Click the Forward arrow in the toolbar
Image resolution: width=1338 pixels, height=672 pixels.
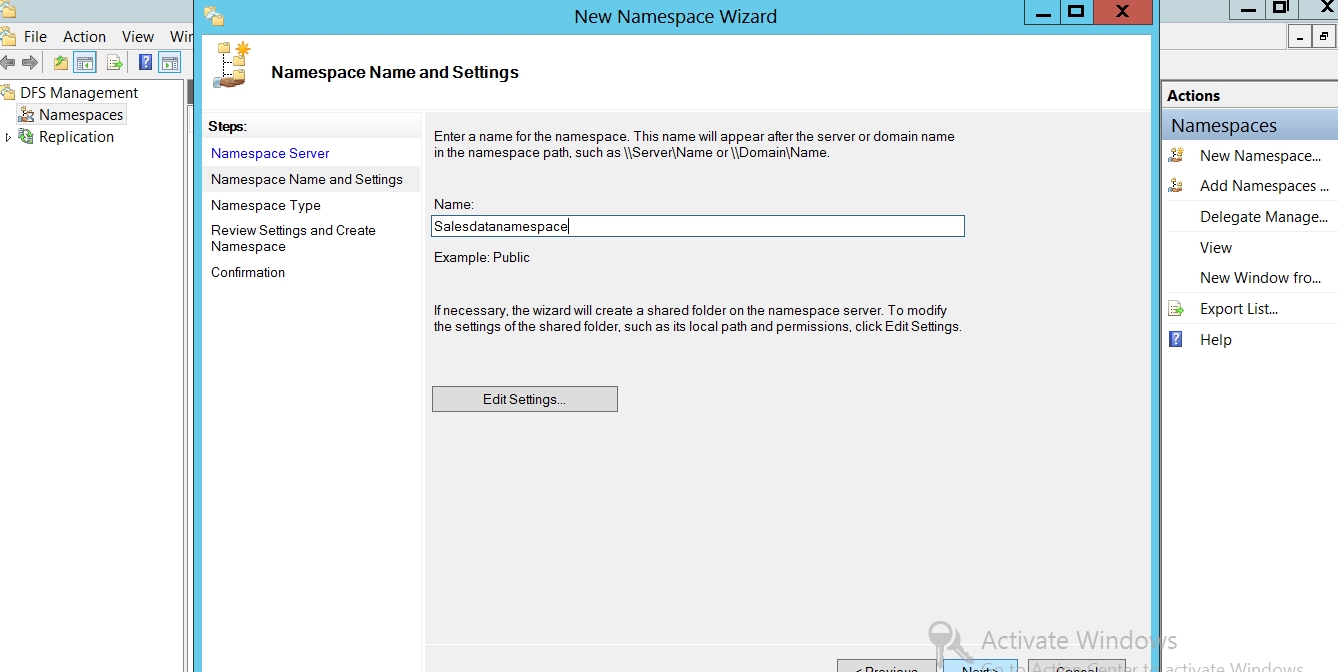30,63
